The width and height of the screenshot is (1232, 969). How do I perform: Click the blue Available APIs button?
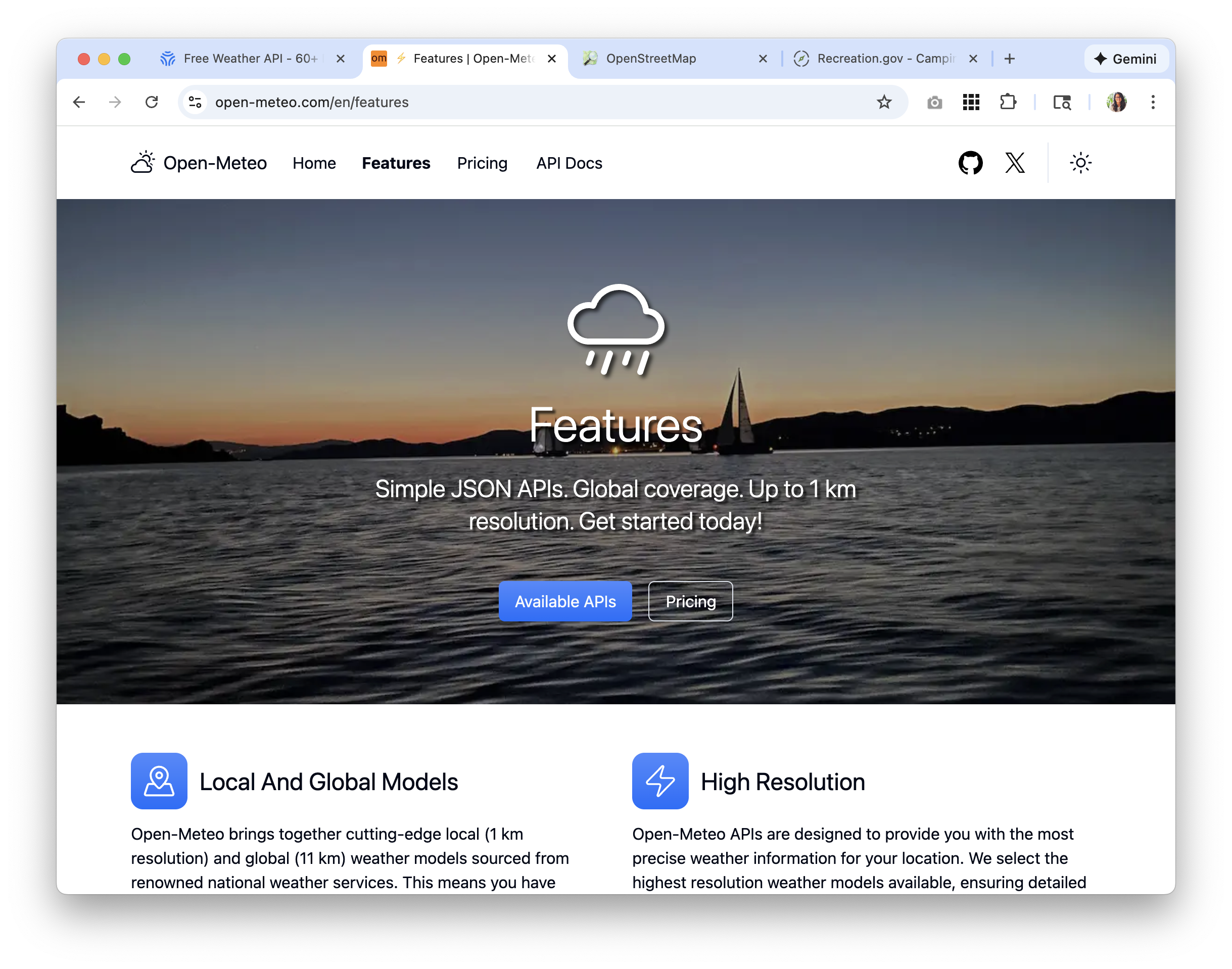click(564, 601)
